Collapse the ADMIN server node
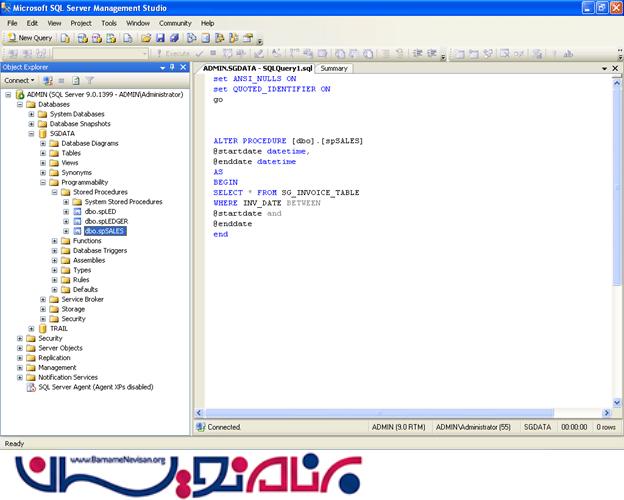 point(8,95)
